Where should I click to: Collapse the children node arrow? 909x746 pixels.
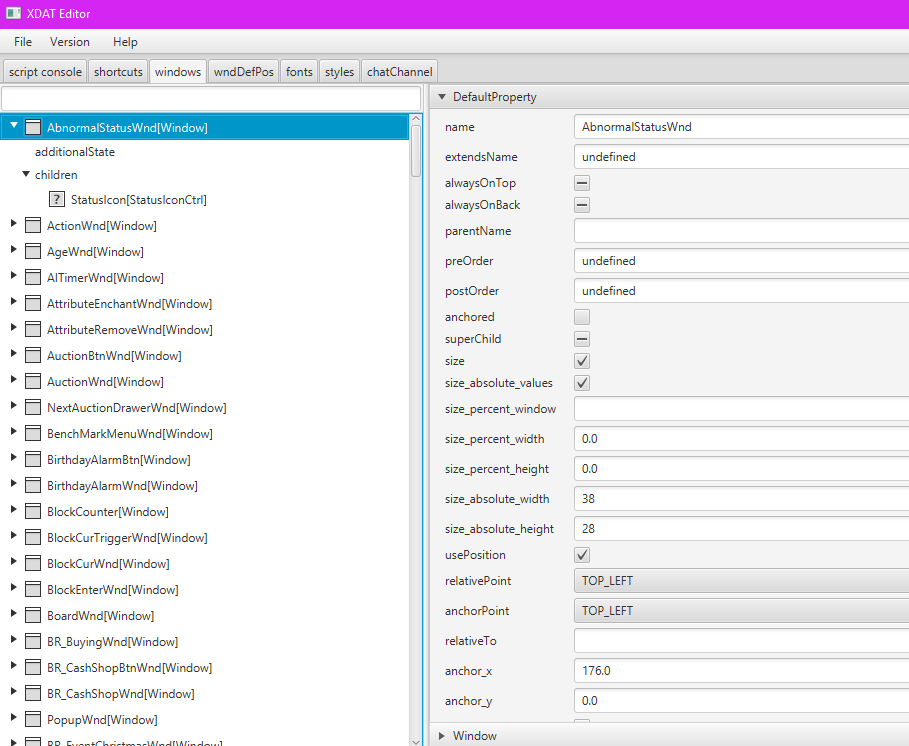pos(26,174)
